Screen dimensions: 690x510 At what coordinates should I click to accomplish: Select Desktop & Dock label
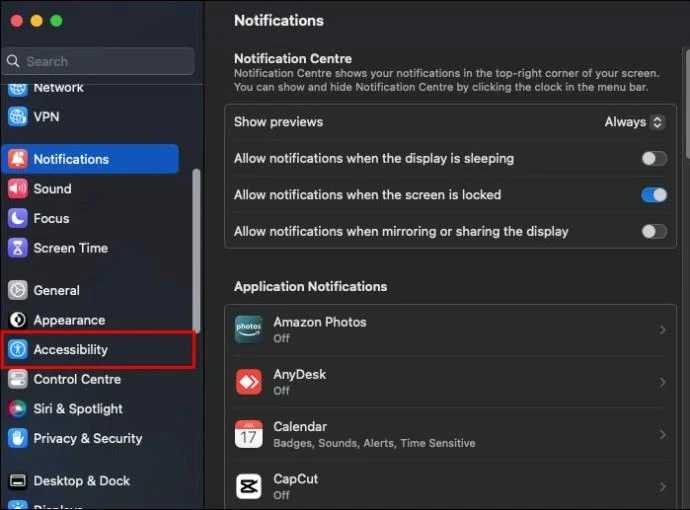tap(81, 481)
